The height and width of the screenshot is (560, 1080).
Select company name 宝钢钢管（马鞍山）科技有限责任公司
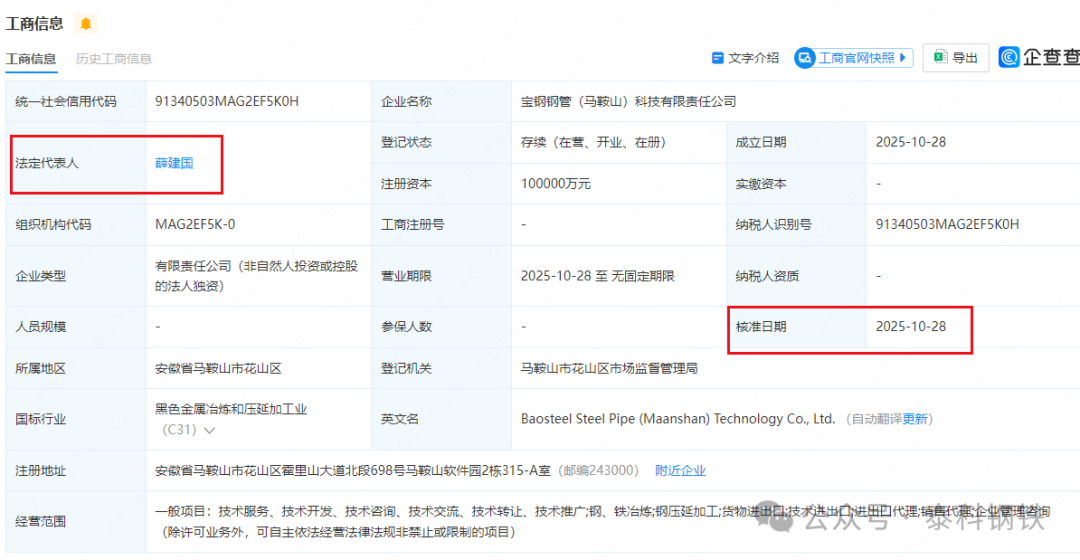[629, 101]
